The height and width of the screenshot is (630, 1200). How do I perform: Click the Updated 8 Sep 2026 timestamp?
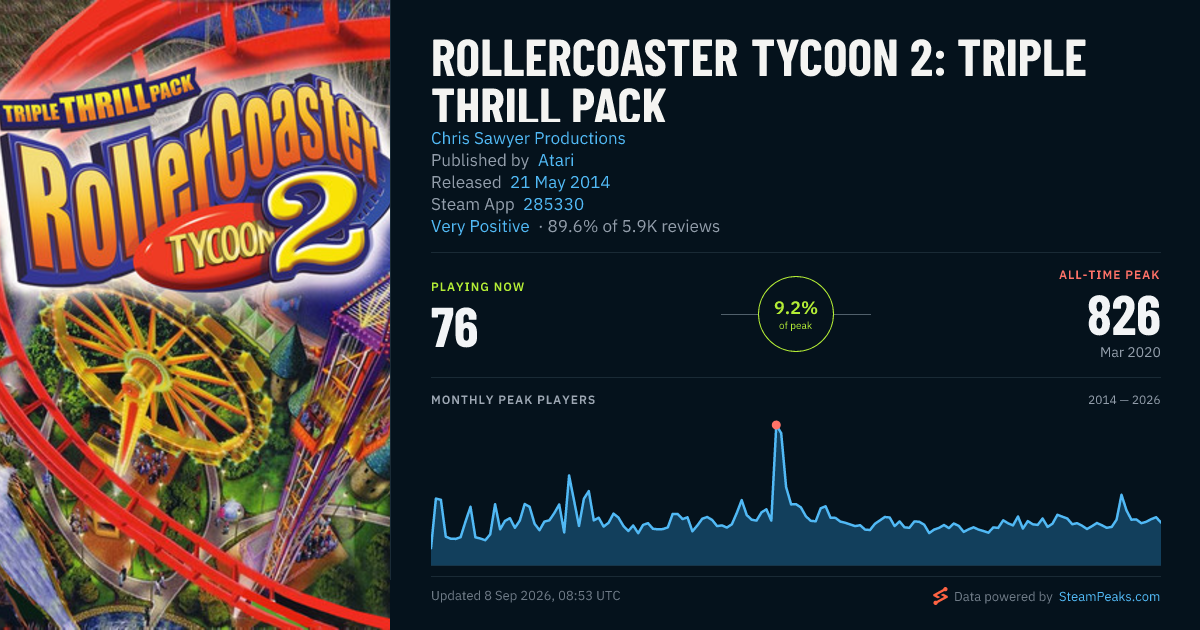point(526,596)
